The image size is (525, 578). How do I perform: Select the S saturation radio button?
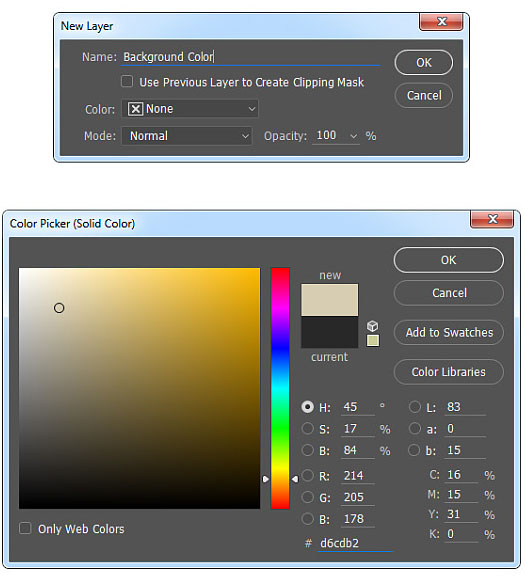(x=307, y=428)
